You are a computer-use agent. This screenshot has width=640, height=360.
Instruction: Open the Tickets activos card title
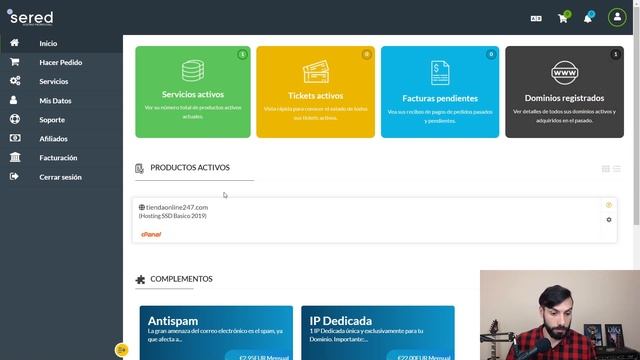pos(316,96)
